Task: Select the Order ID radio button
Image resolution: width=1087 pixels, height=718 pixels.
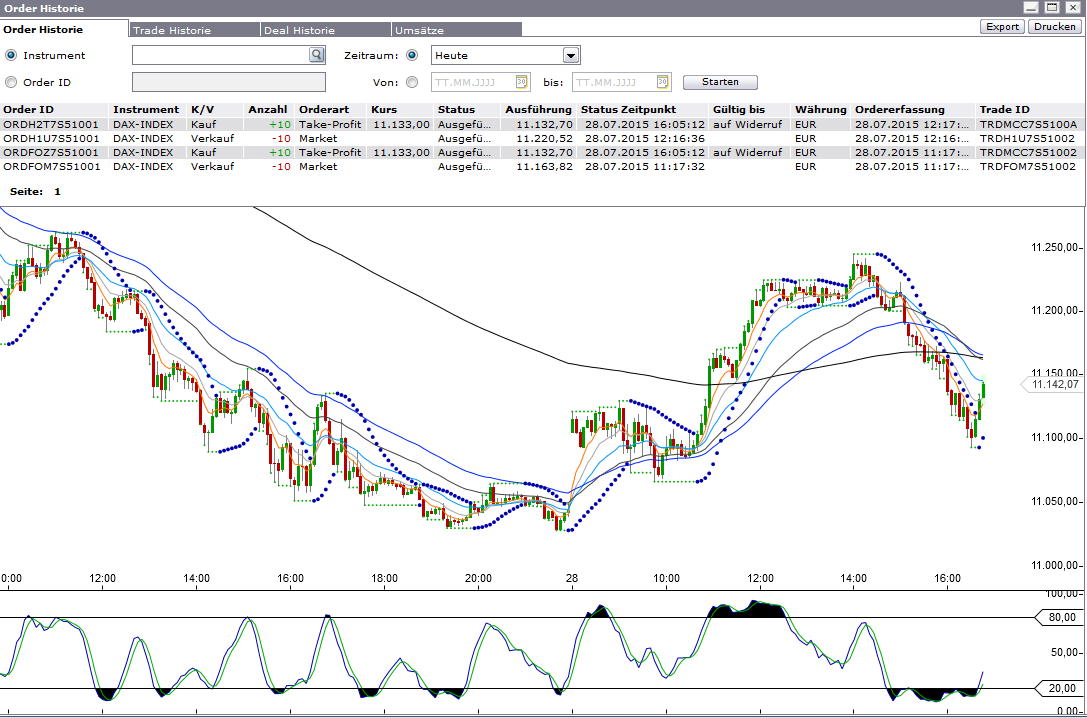Action: coord(12,83)
